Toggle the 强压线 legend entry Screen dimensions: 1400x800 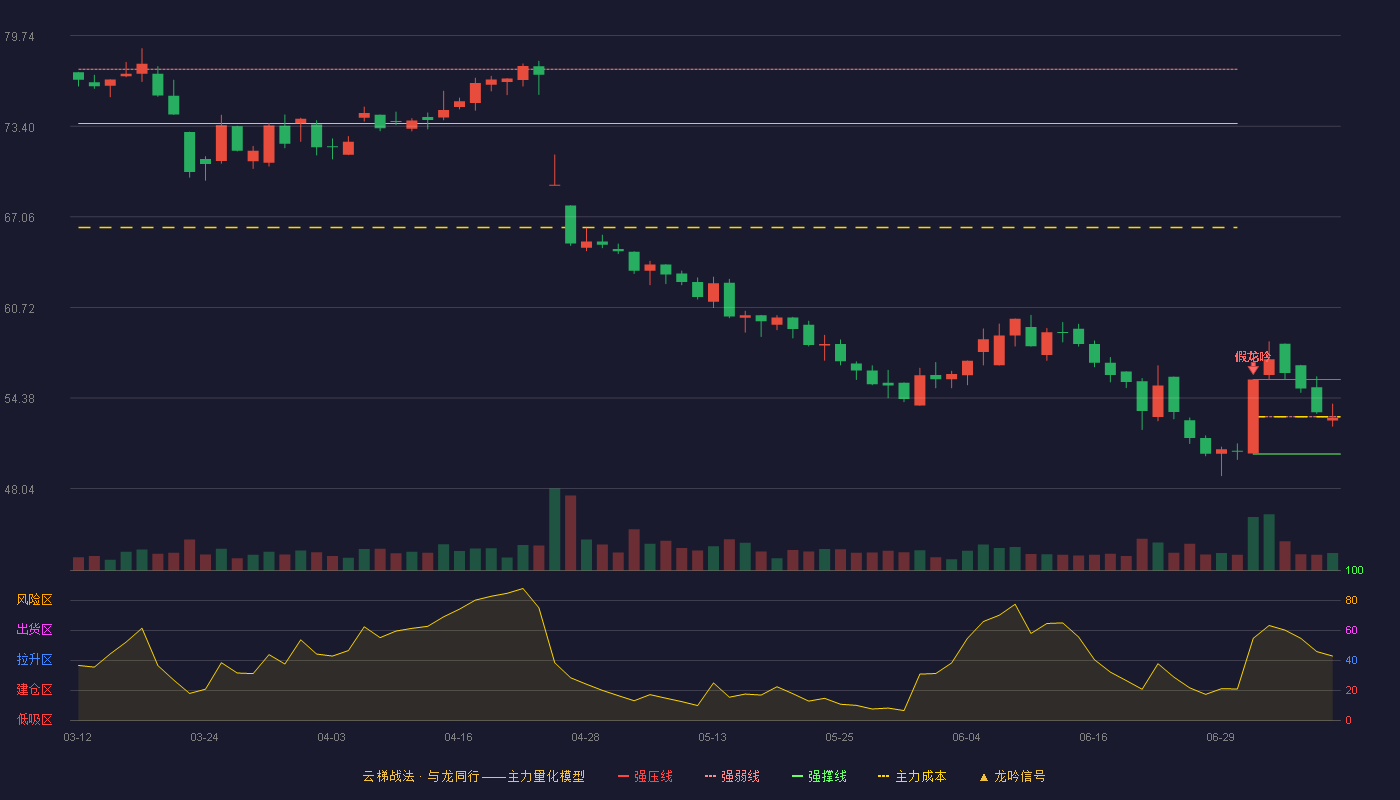coord(645,776)
